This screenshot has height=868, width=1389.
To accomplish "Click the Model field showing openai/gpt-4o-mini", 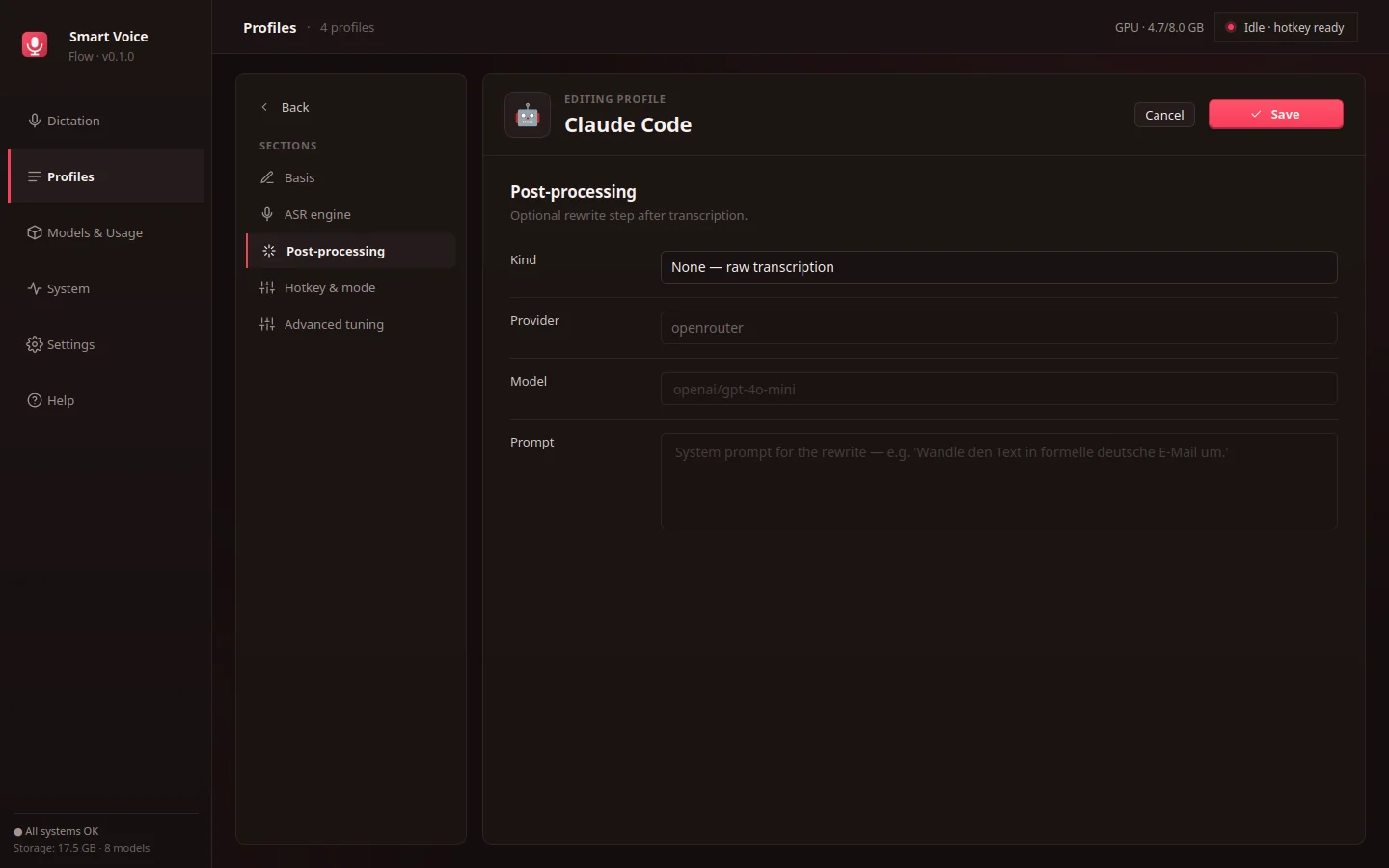I will pyautogui.click(x=998, y=389).
